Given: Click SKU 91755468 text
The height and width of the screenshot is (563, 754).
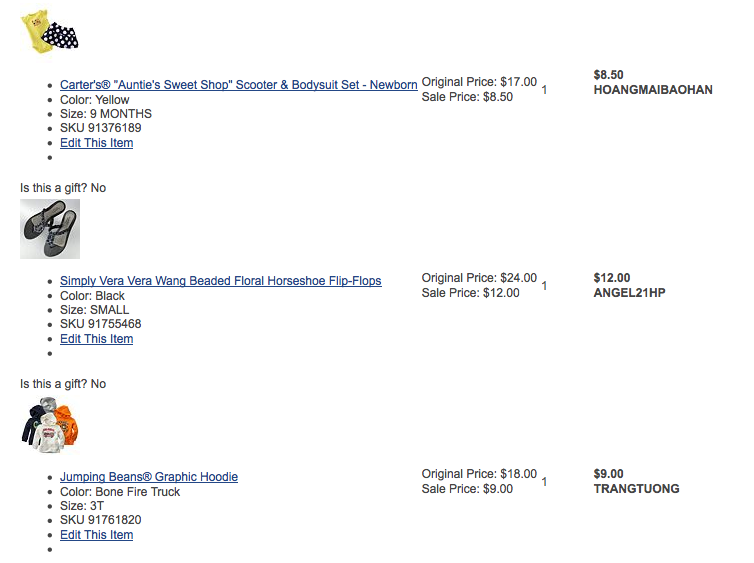Looking at the screenshot, I should 101,324.
